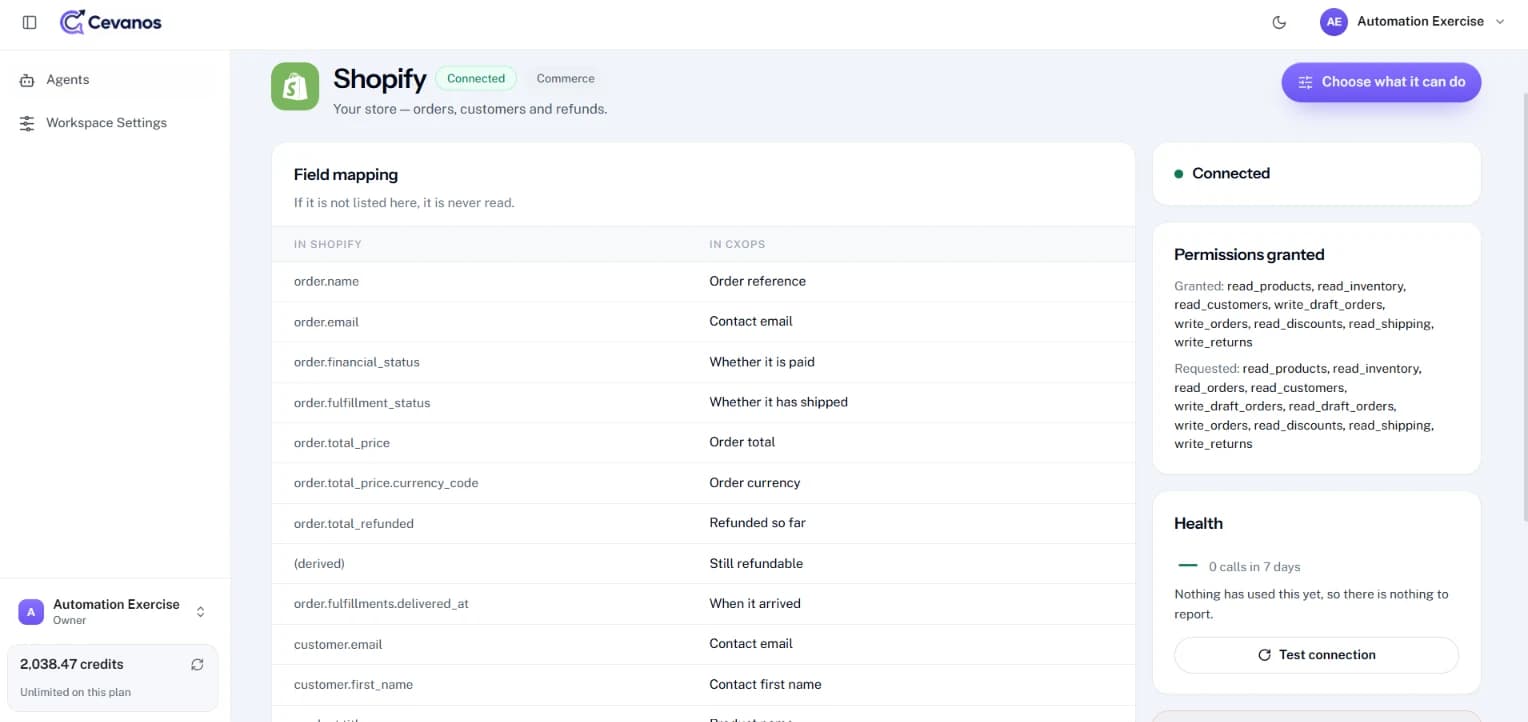Click customer.first_name field

[353, 685]
